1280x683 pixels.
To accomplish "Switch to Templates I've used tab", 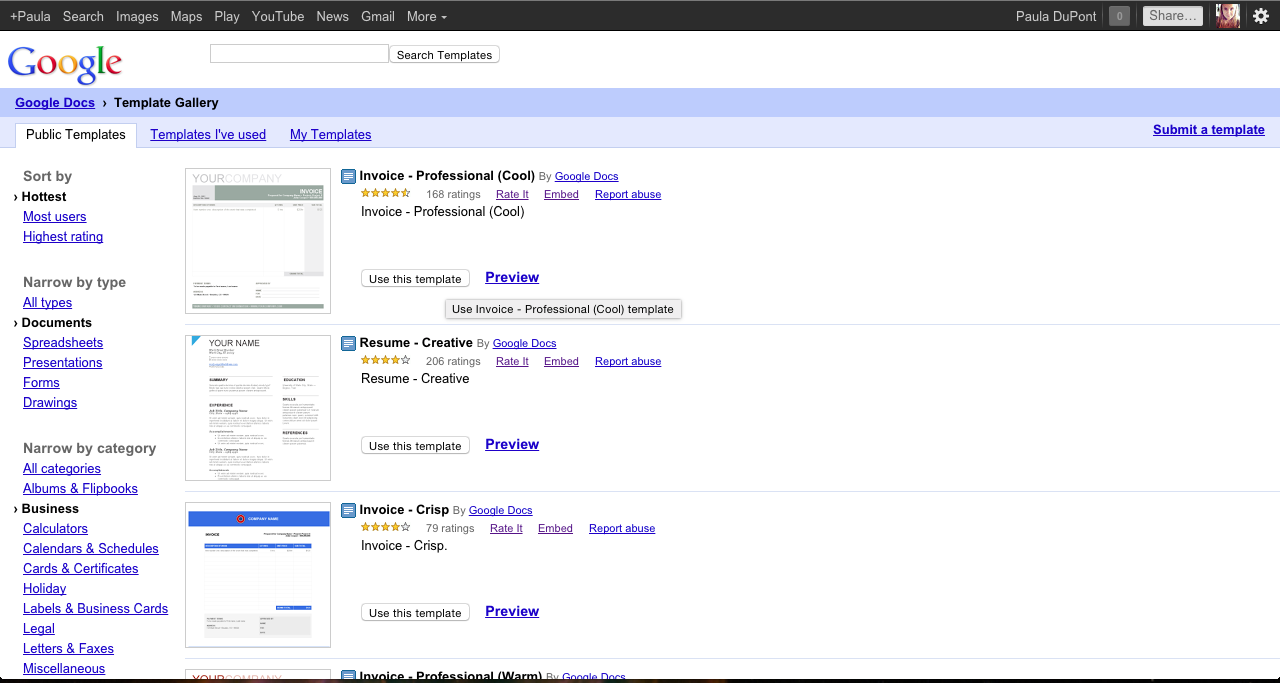I will pos(208,135).
